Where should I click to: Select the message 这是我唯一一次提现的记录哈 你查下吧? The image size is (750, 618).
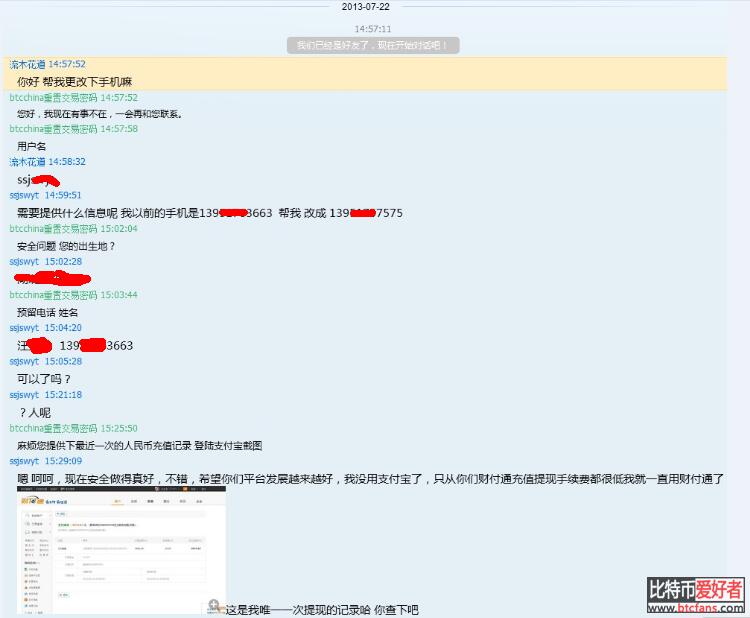tap(322, 610)
